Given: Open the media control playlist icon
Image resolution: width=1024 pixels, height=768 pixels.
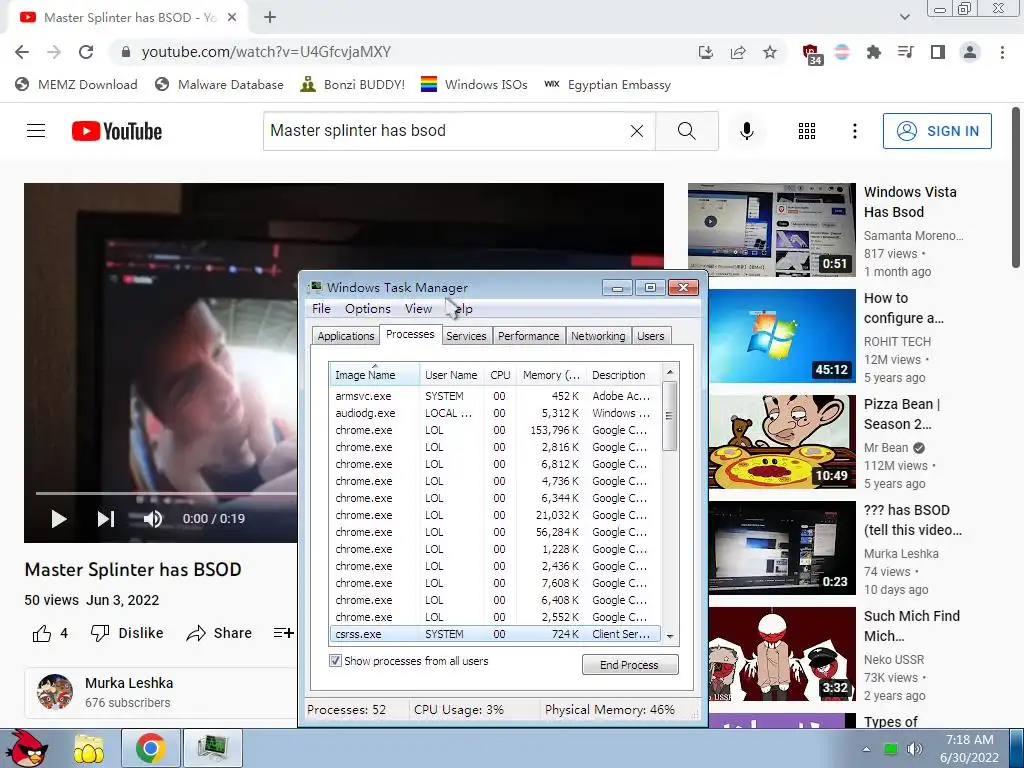Looking at the screenshot, I should coord(905,52).
